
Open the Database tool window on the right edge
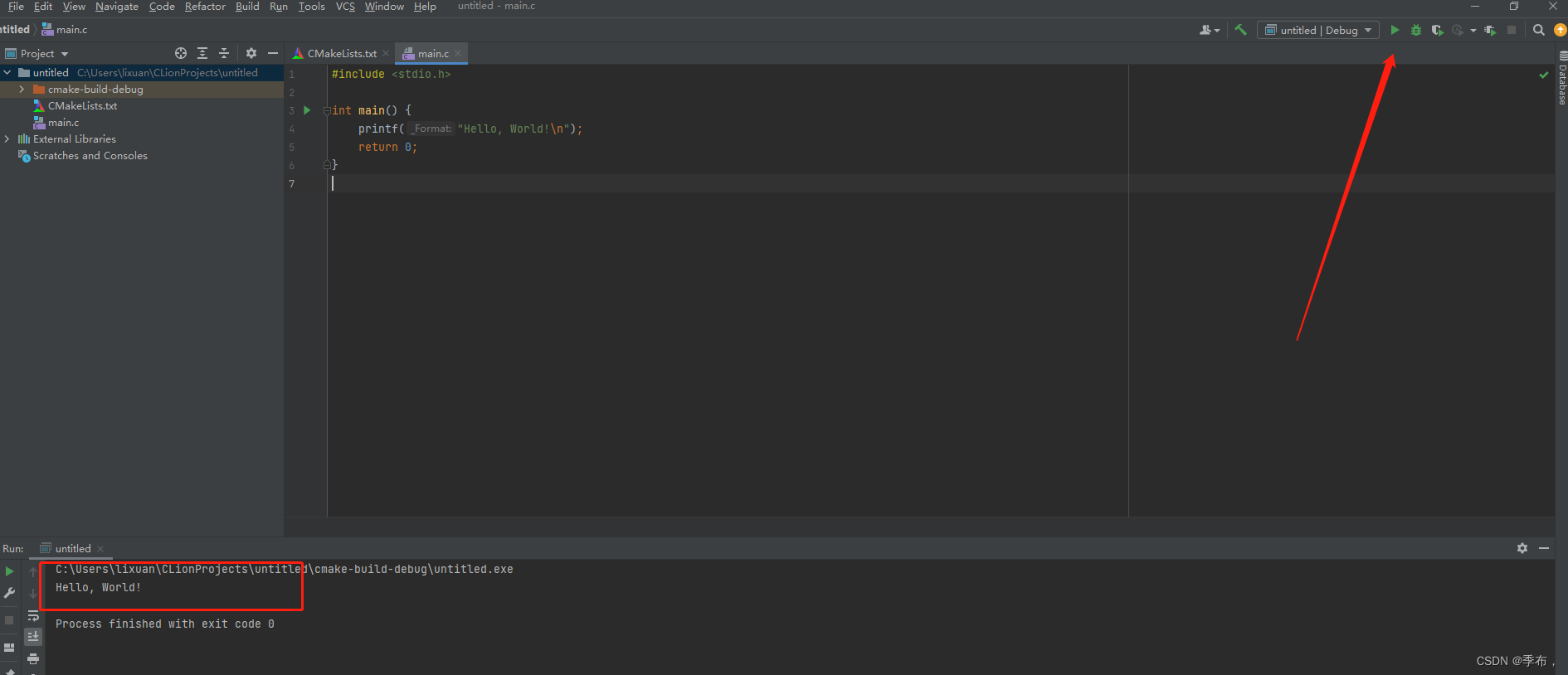[1562, 78]
